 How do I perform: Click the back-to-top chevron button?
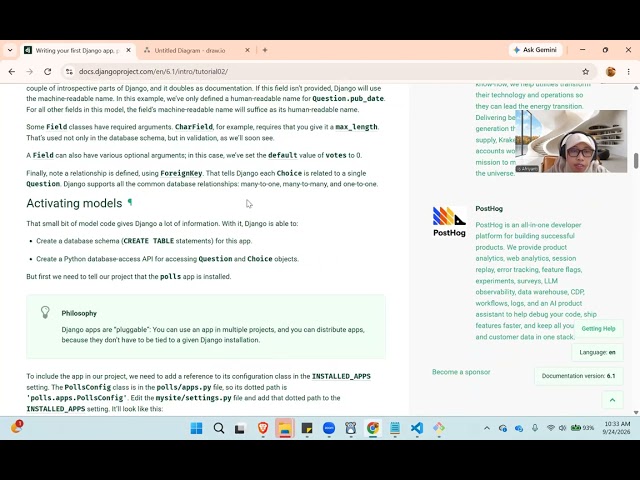[612, 400]
